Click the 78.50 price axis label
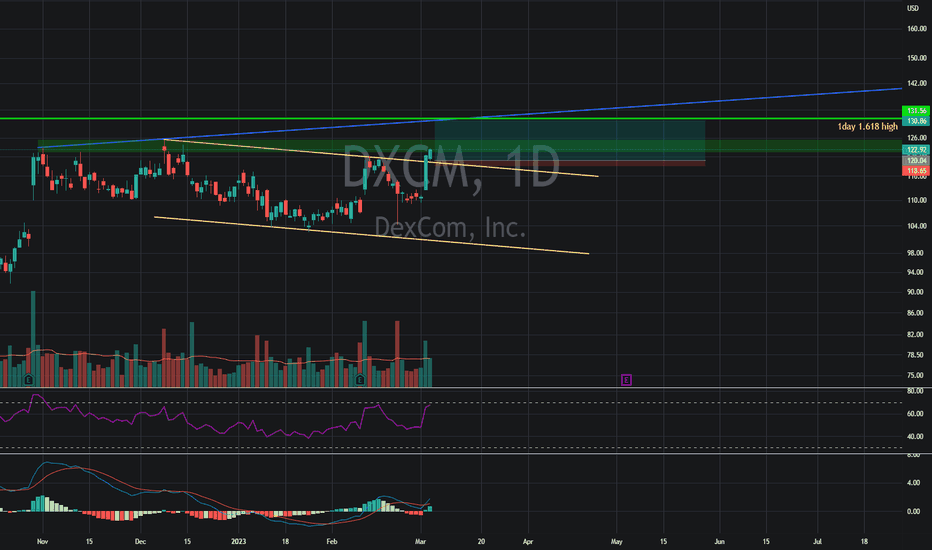This screenshot has width=932, height=550. (x=917, y=355)
